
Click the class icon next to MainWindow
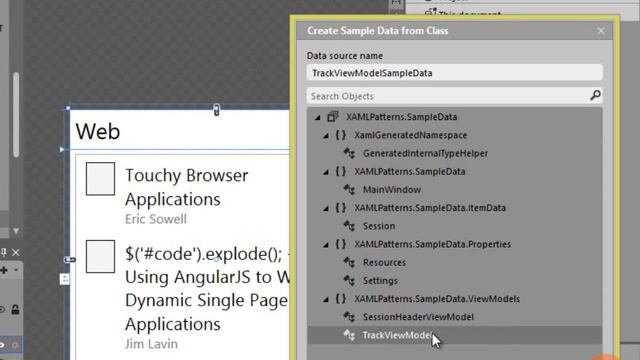coord(349,189)
